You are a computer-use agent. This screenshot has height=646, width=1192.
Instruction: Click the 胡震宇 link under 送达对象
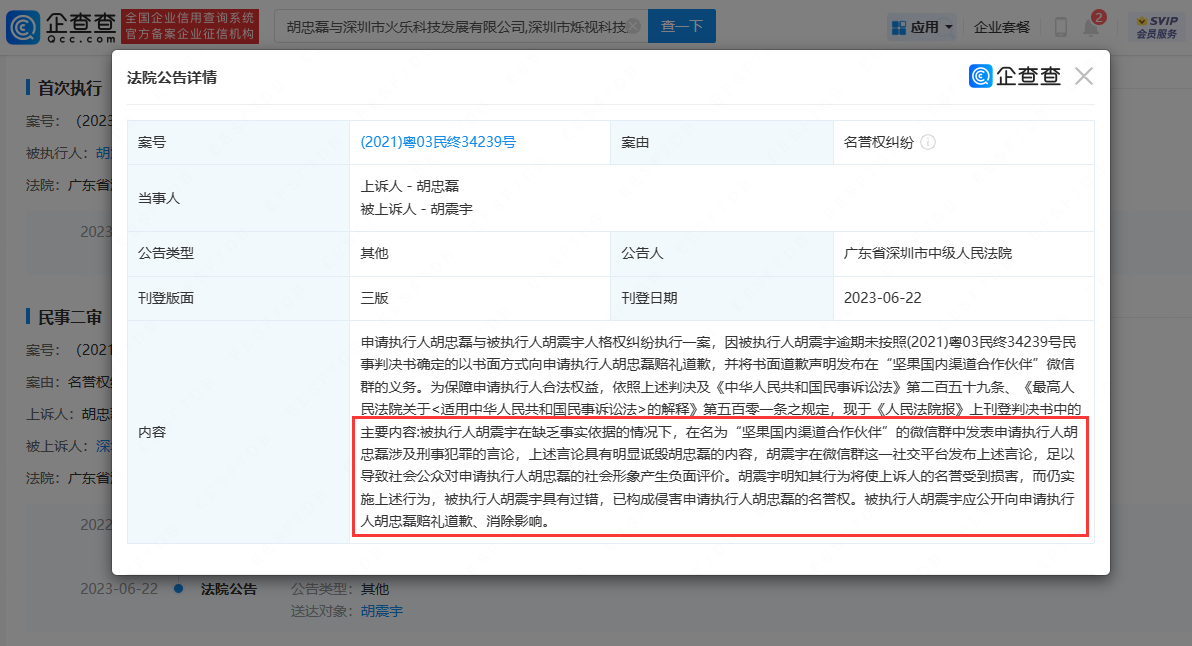tap(382, 611)
